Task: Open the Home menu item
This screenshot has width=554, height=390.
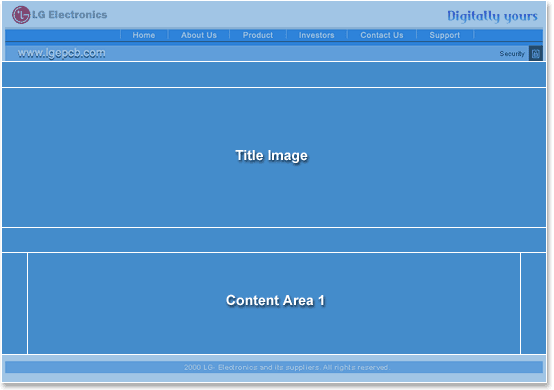Action: point(144,35)
